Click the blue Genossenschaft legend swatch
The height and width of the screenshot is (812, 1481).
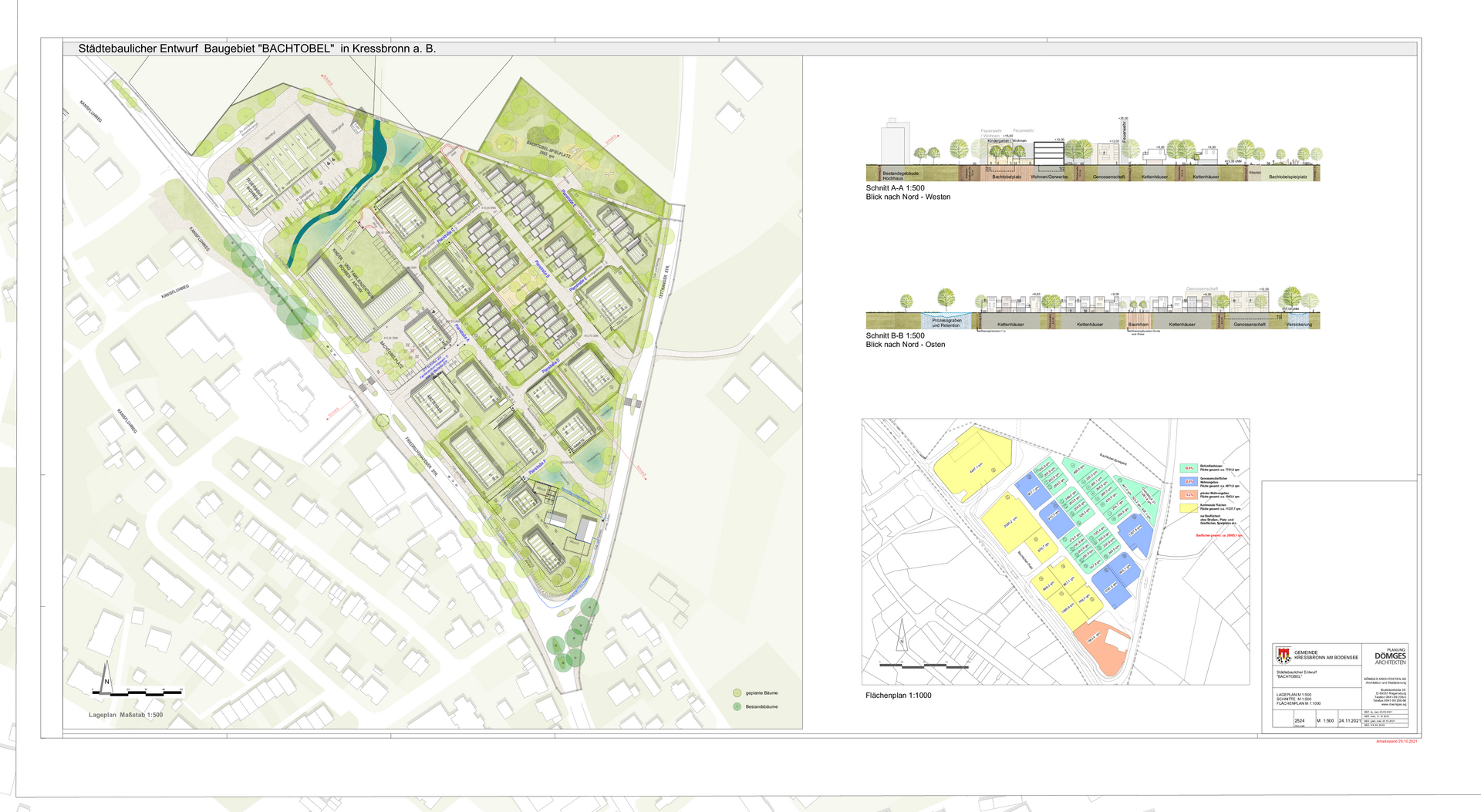pyautogui.click(x=1188, y=481)
